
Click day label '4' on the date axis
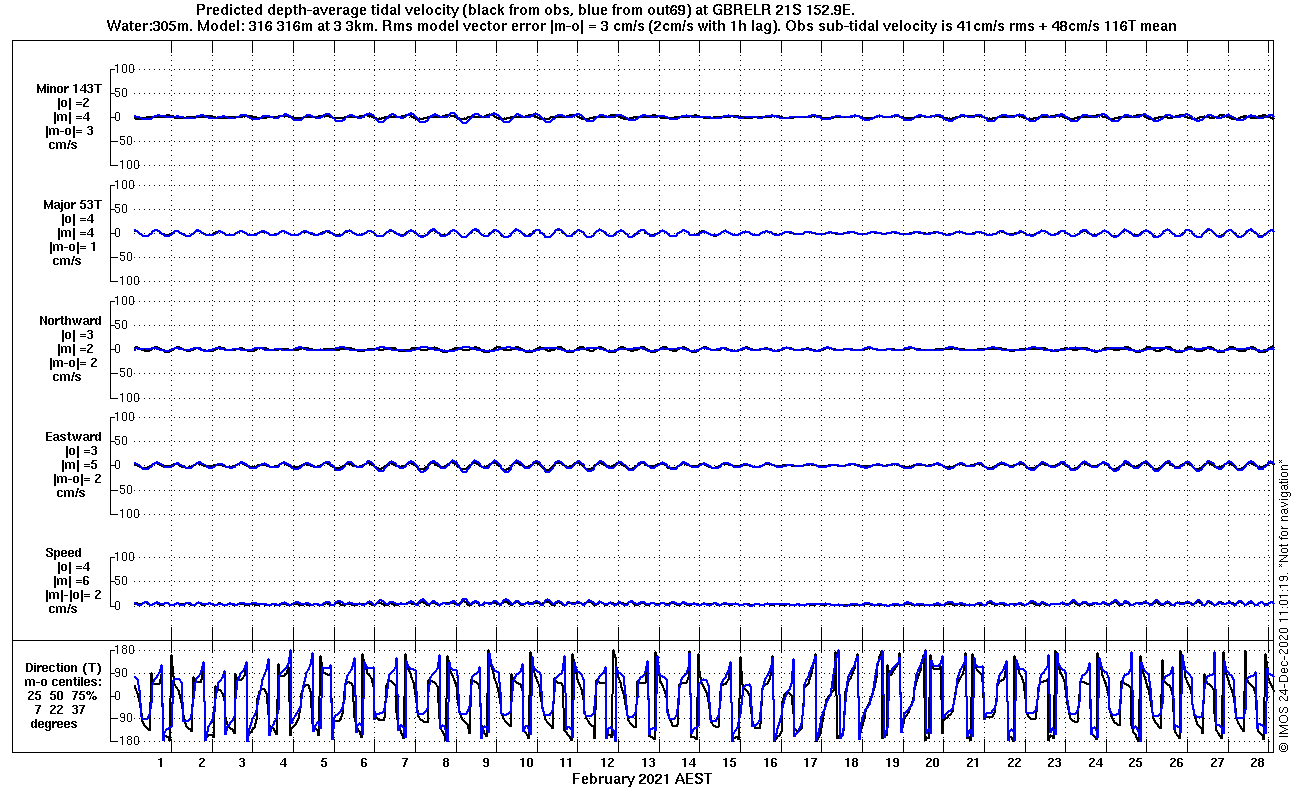click(283, 763)
